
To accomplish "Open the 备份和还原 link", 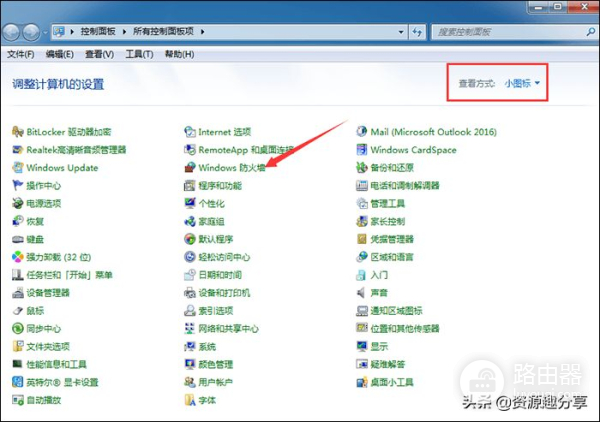I will (x=392, y=168).
